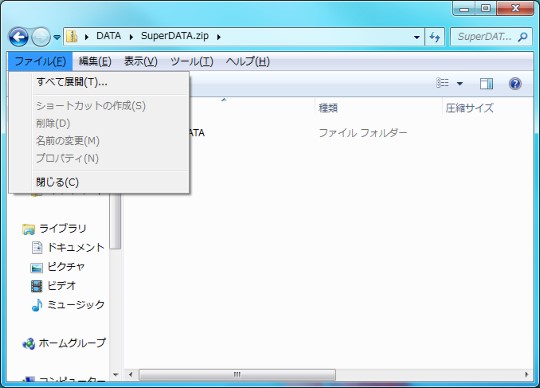Expand the chevron after DATA in breadcrumb

coord(131,37)
